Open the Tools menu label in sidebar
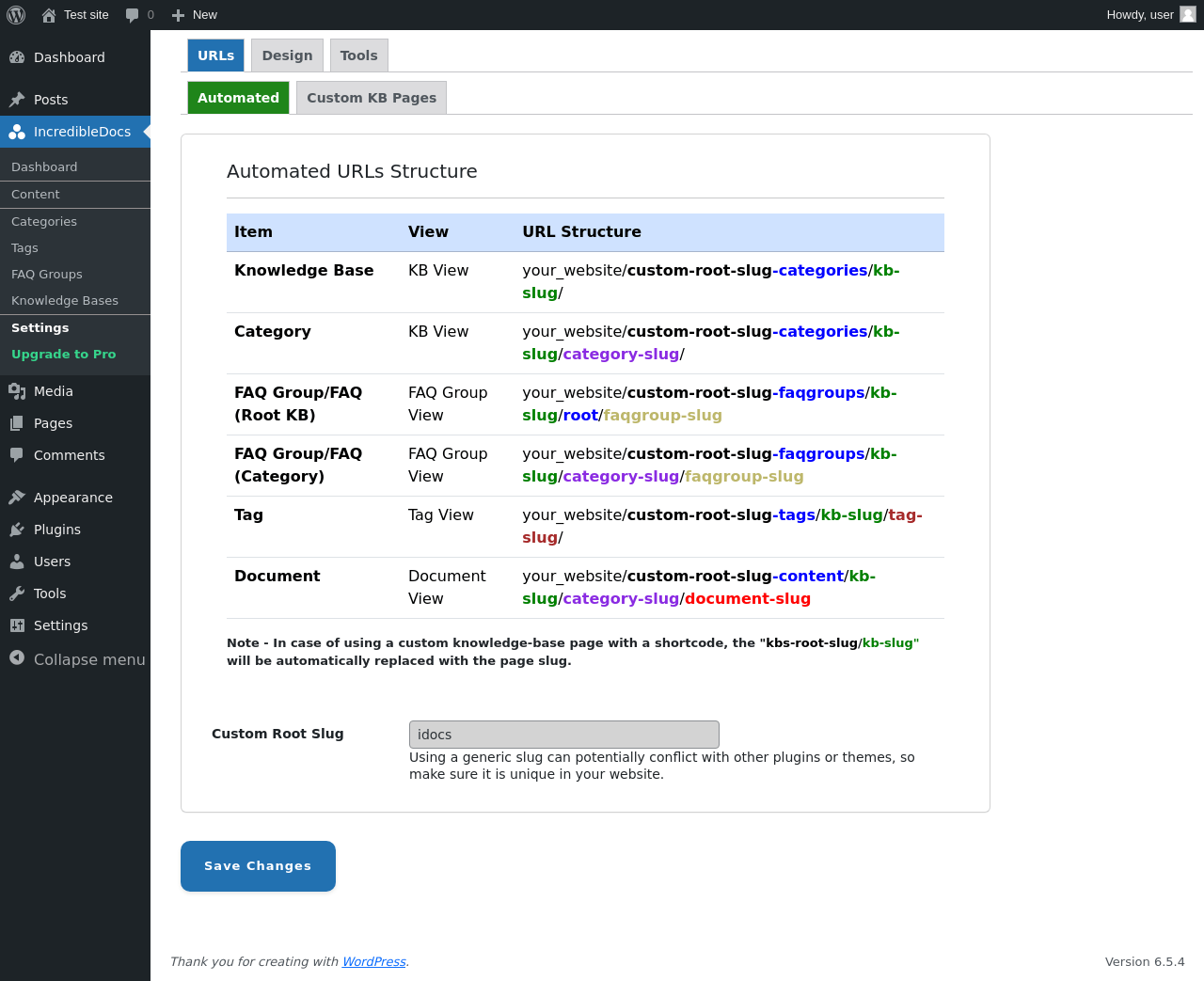The height and width of the screenshot is (981, 1204). (x=50, y=593)
